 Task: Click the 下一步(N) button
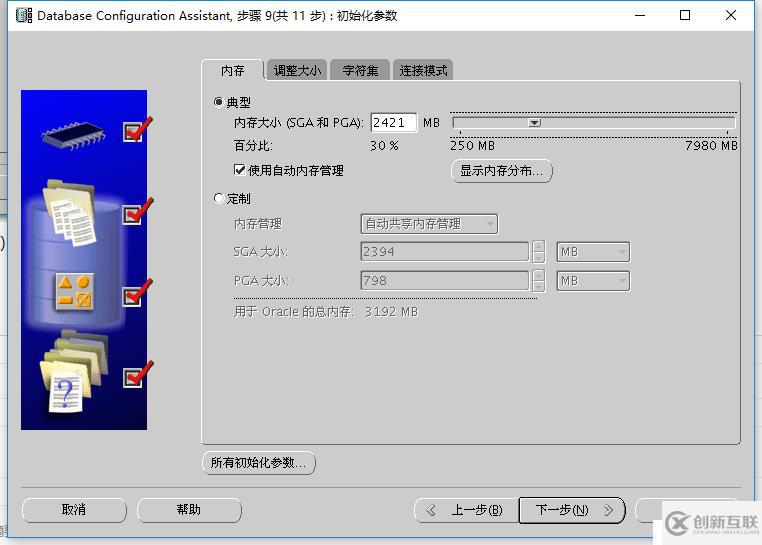pyautogui.click(x=572, y=510)
